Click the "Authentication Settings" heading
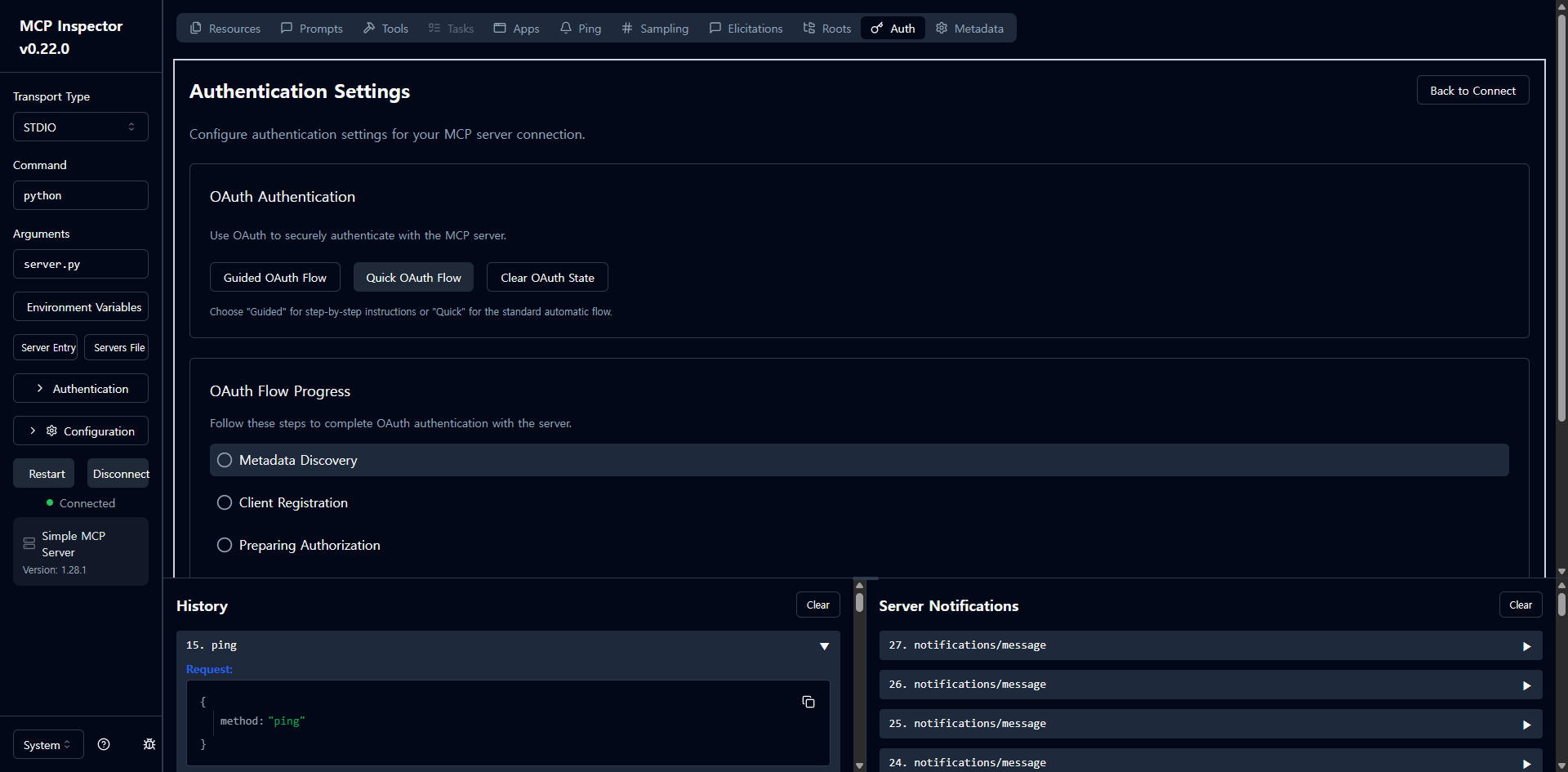Image resolution: width=1568 pixels, height=772 pixels. click(300, 91)
